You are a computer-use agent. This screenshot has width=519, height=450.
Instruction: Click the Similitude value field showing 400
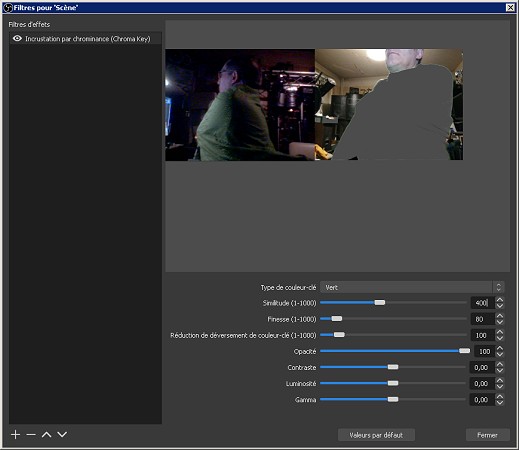[x=483, y=303]
